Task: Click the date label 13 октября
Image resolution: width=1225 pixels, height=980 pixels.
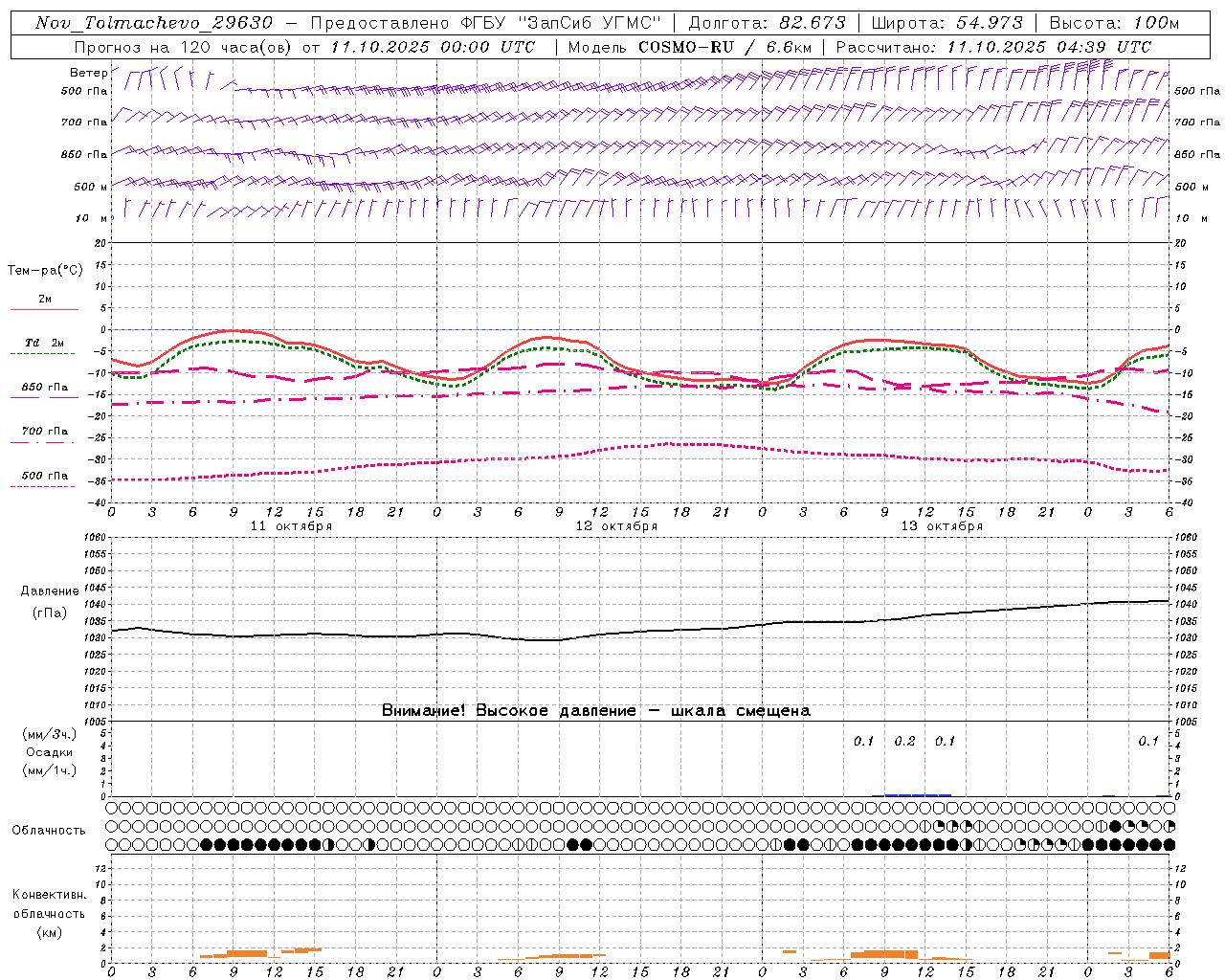Action: point(942,526)
